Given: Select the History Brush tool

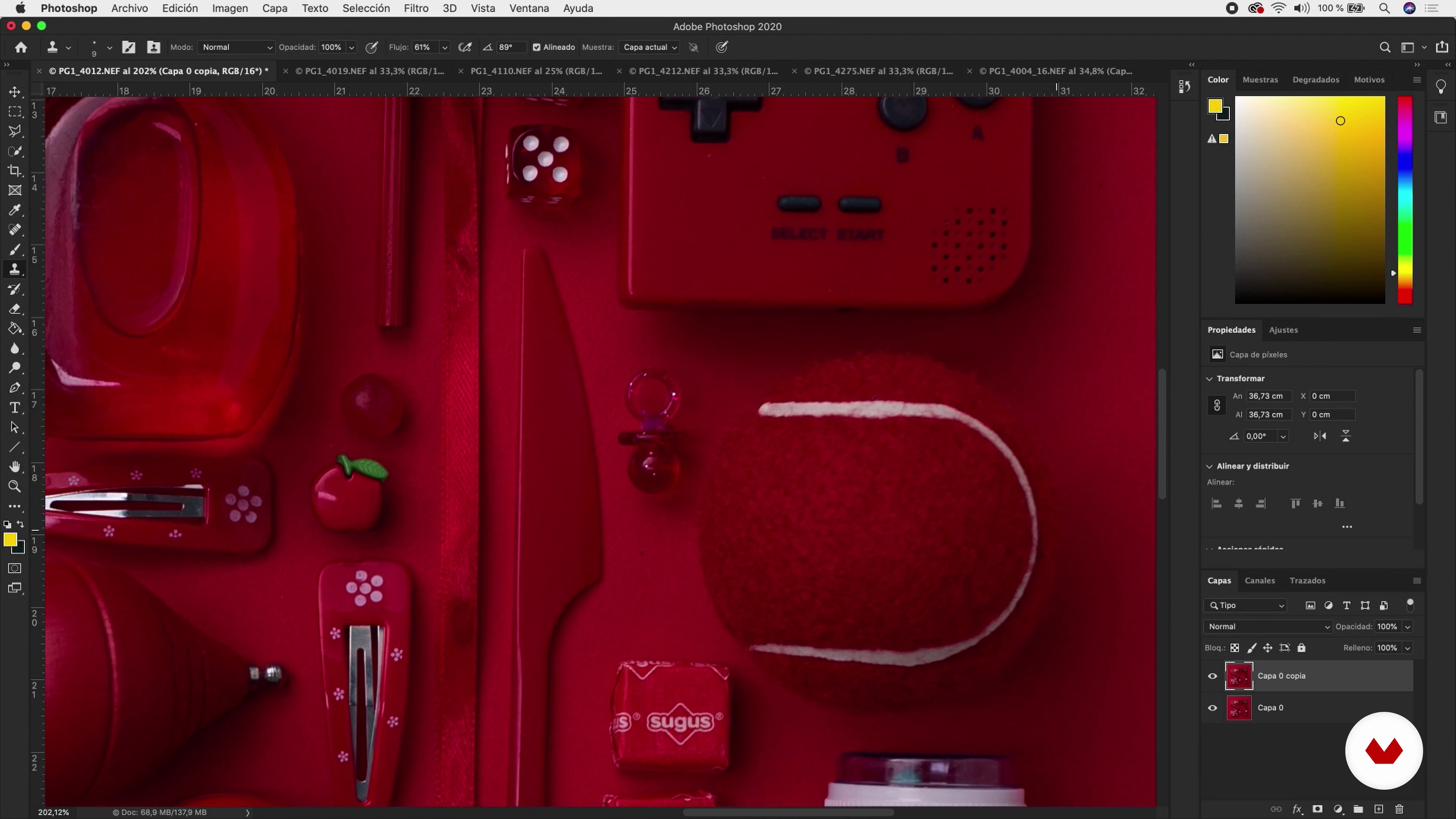Looking at the screenshot, I should pyautogui.click(x=15, y=289).
